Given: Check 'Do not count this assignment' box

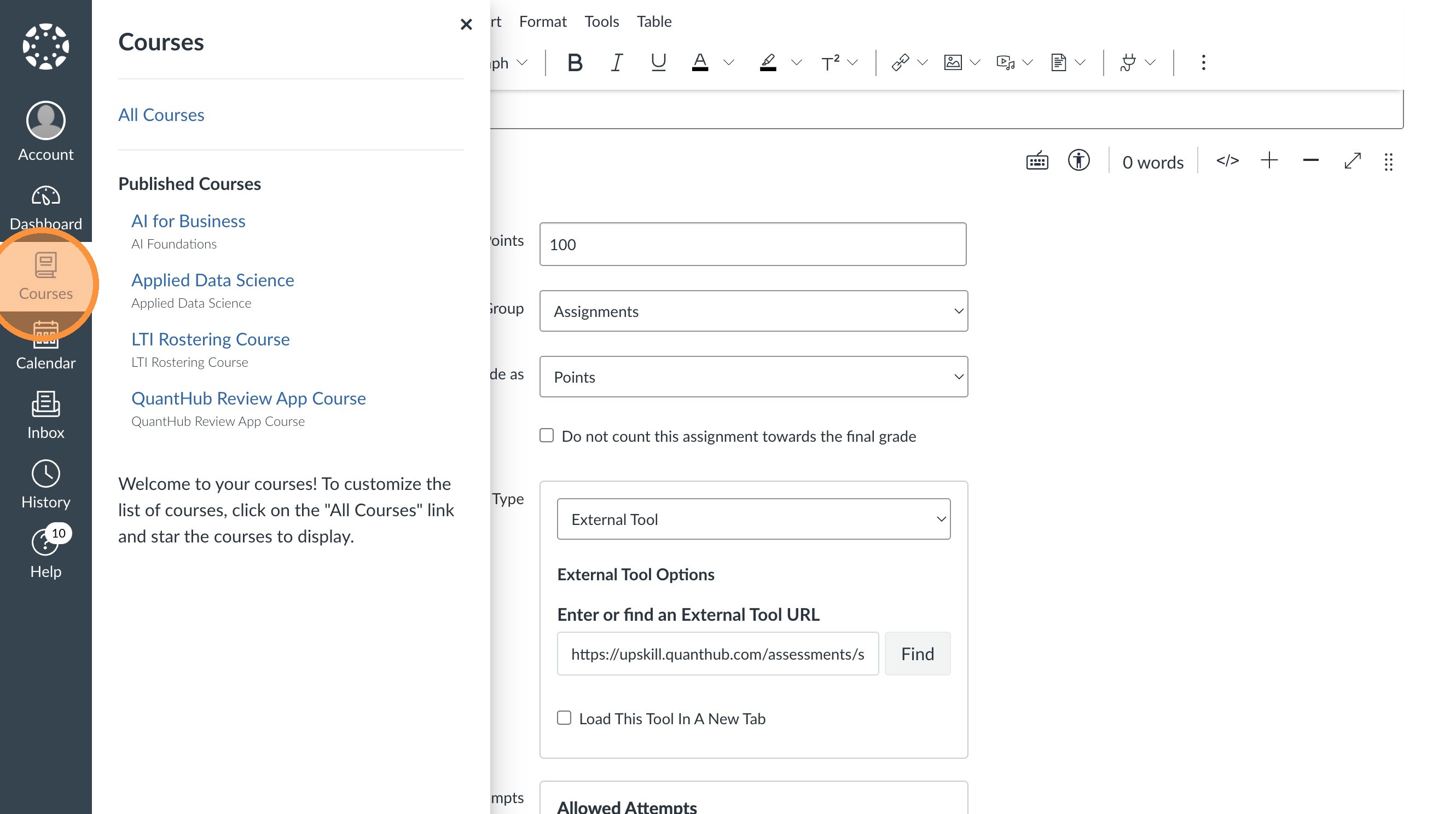Looking at the screenshot, I should tap(547, 435).
